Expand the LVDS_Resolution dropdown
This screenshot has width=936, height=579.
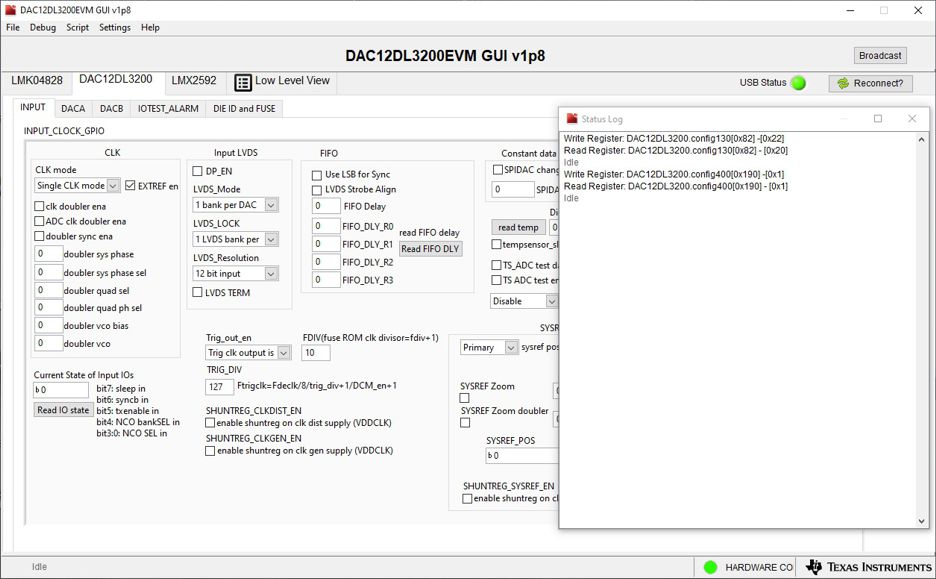[x=271, y=274]
